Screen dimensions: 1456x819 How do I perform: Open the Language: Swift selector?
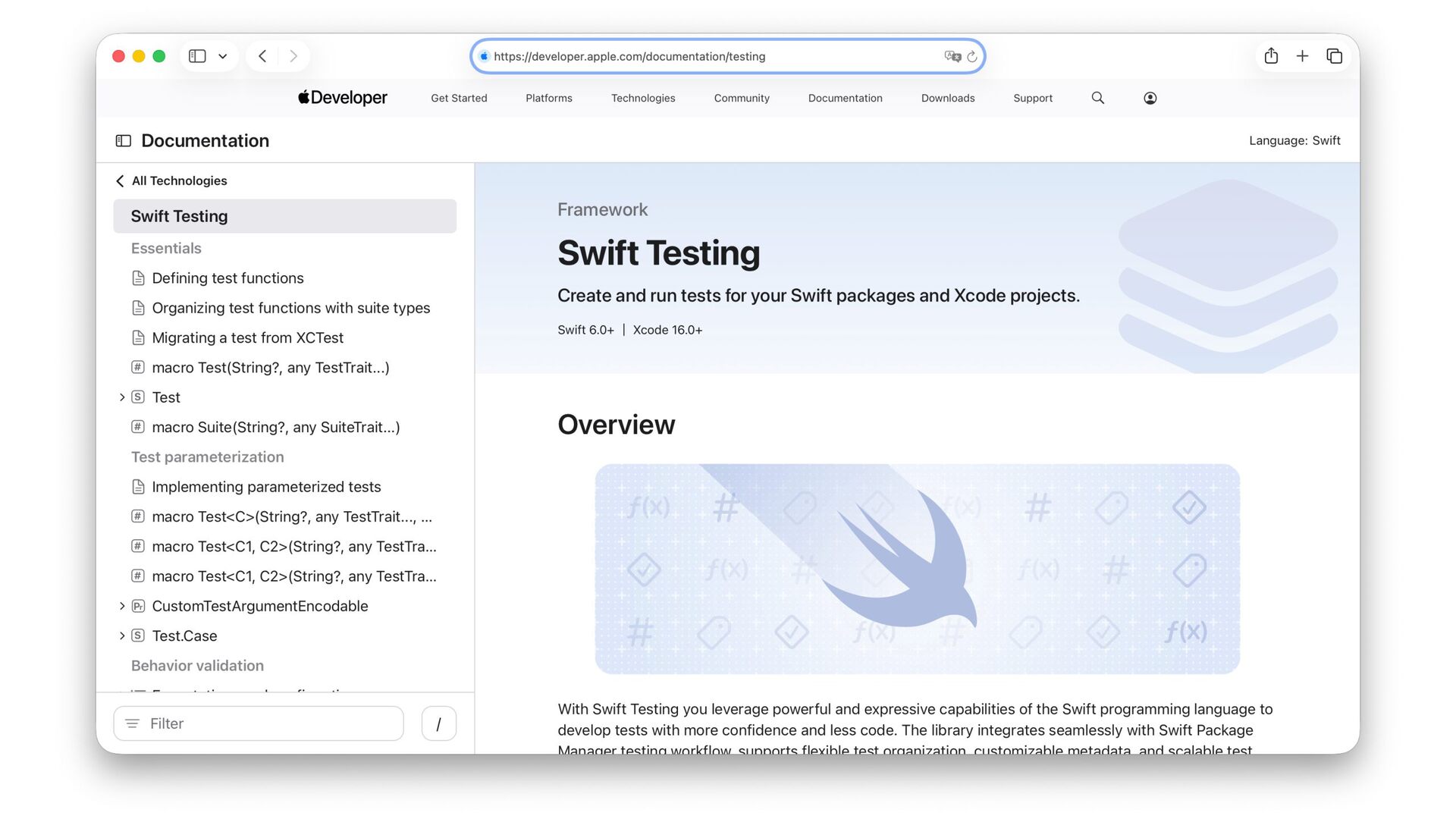(1294, 141)
